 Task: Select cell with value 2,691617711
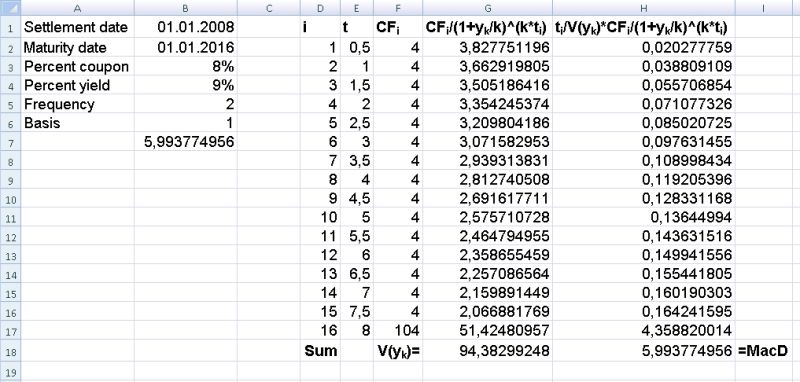(x=487, y=198)
